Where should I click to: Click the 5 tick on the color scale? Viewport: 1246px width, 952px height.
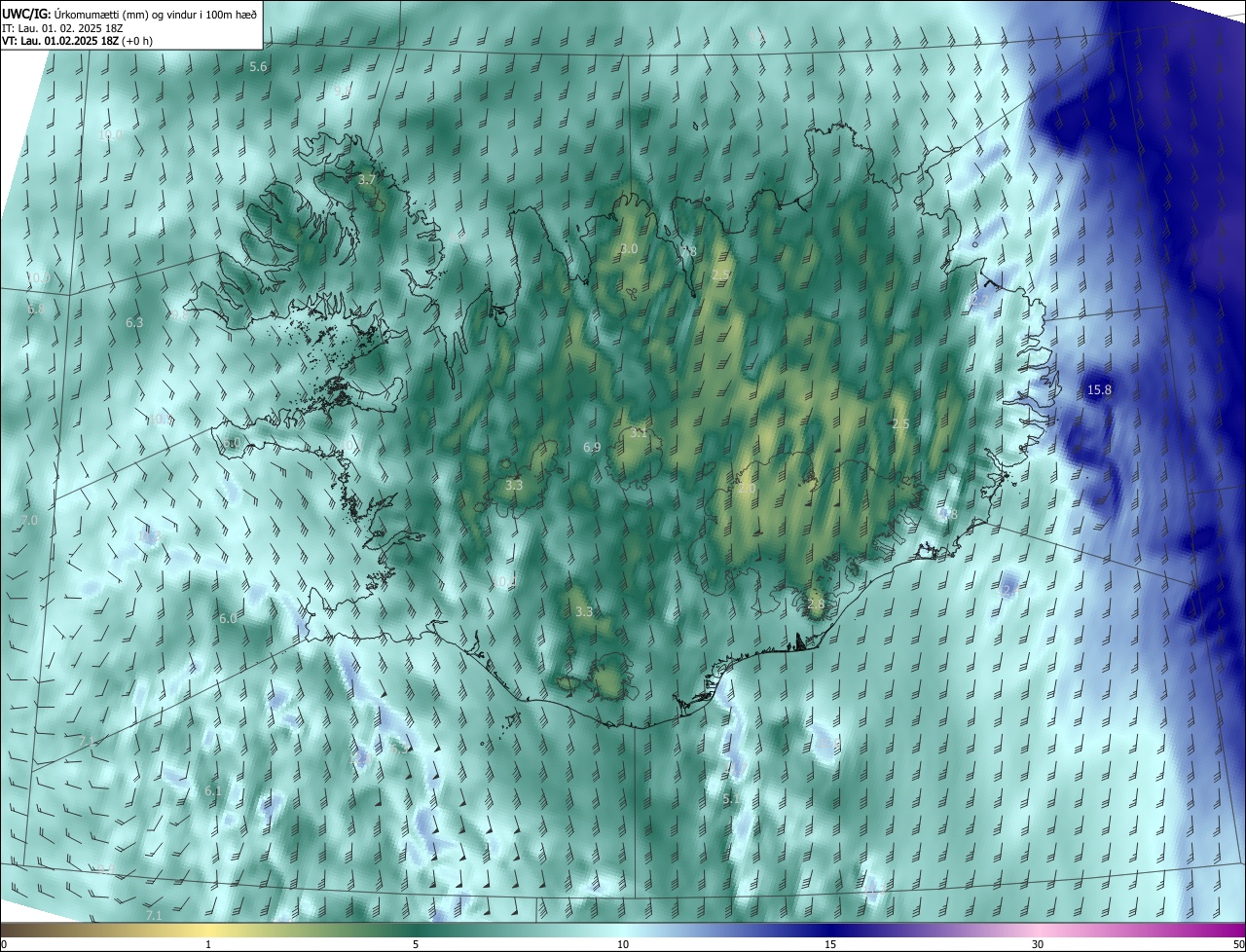coord(416,944)
